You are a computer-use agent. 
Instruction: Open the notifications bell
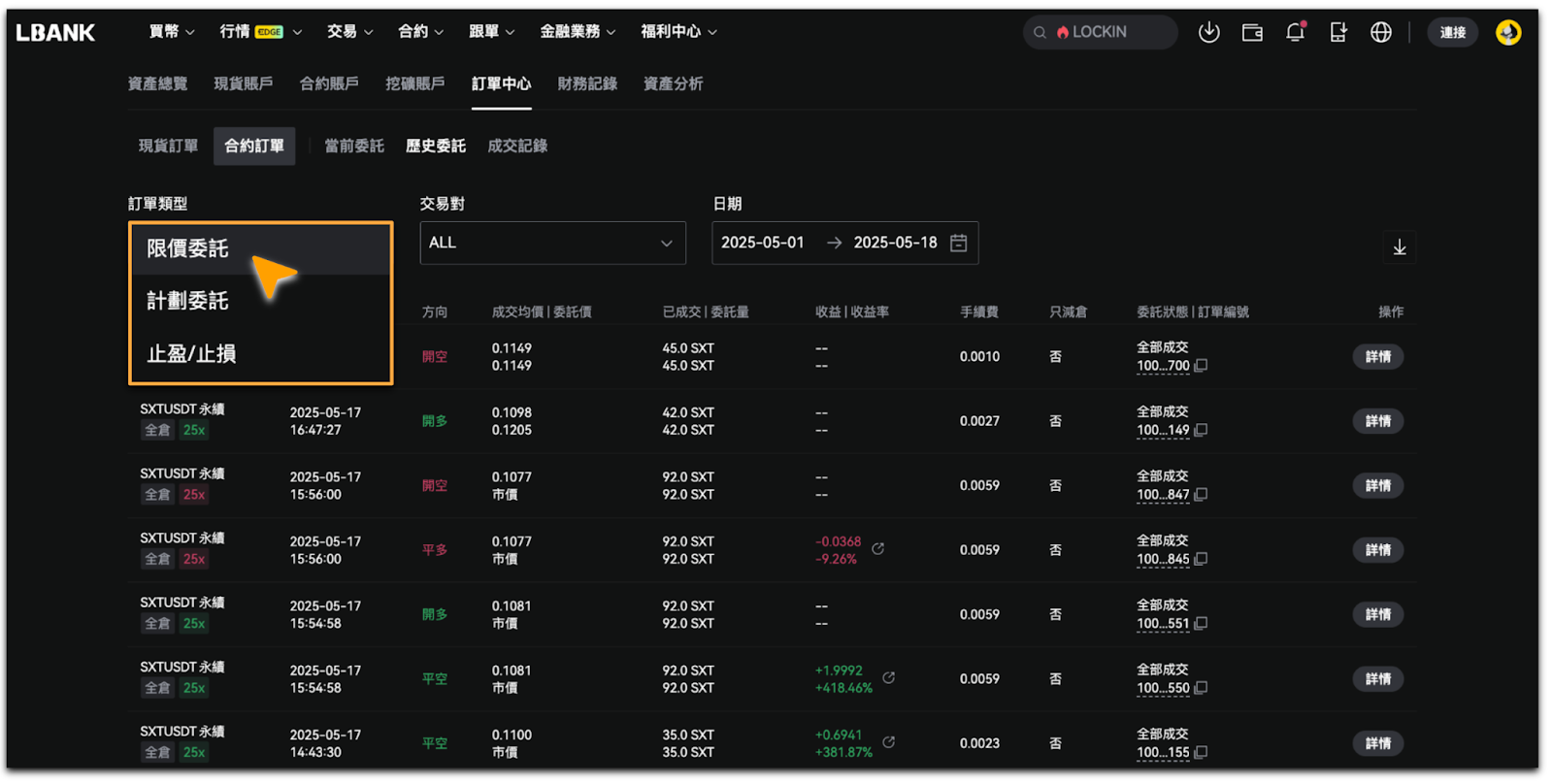coord(1295,32)
